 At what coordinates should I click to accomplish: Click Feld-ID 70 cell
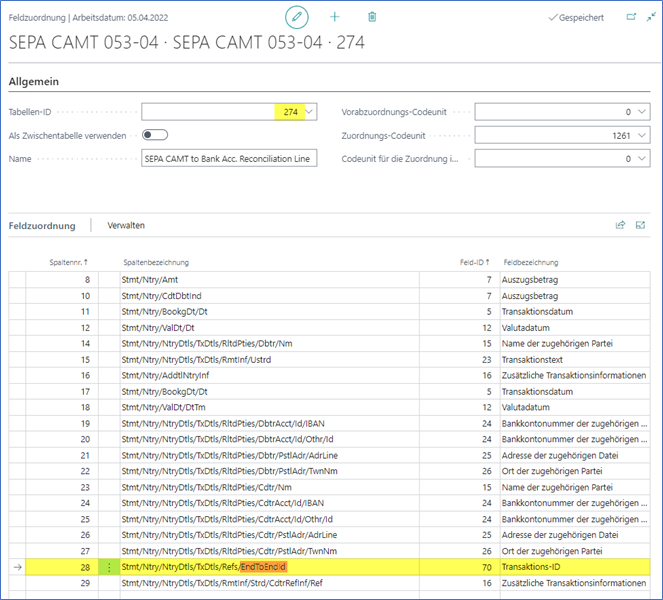460,567
